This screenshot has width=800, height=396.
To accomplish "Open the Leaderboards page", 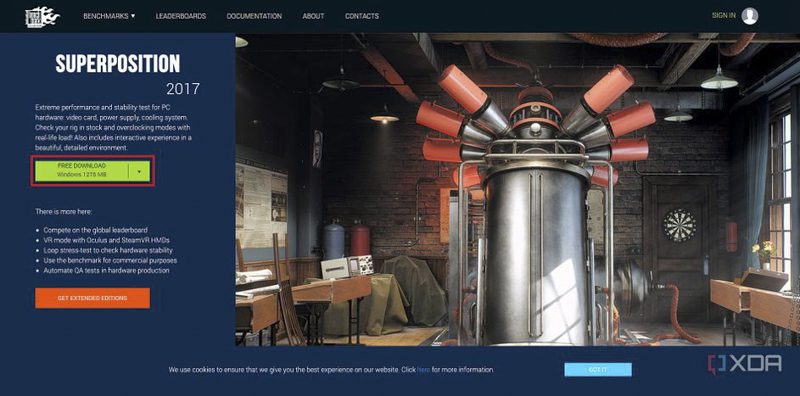I will coord(181,16).
